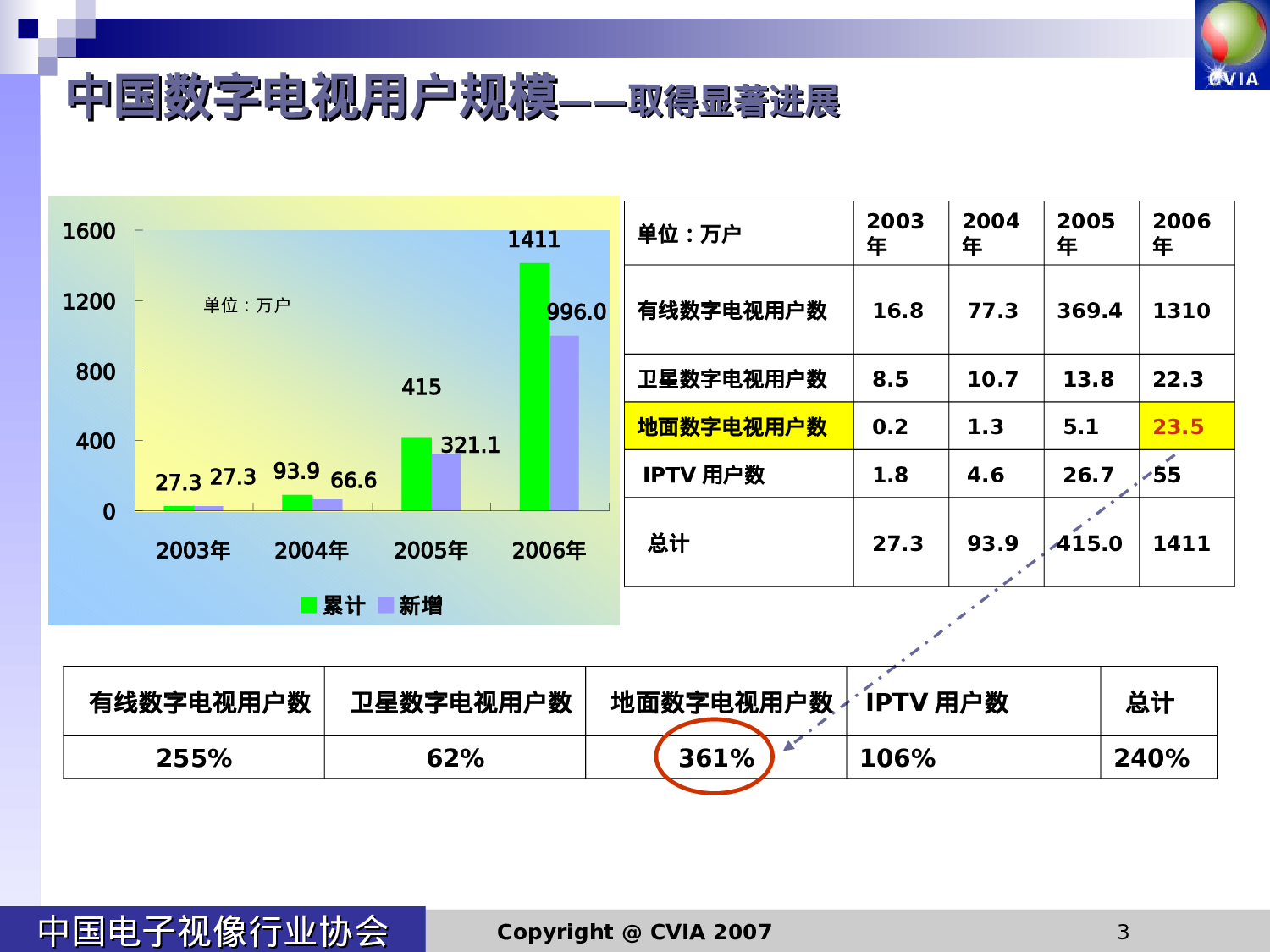Click the page number 3 at bottom right
Screen dimensions: 1270x952
pos(1123,932)
